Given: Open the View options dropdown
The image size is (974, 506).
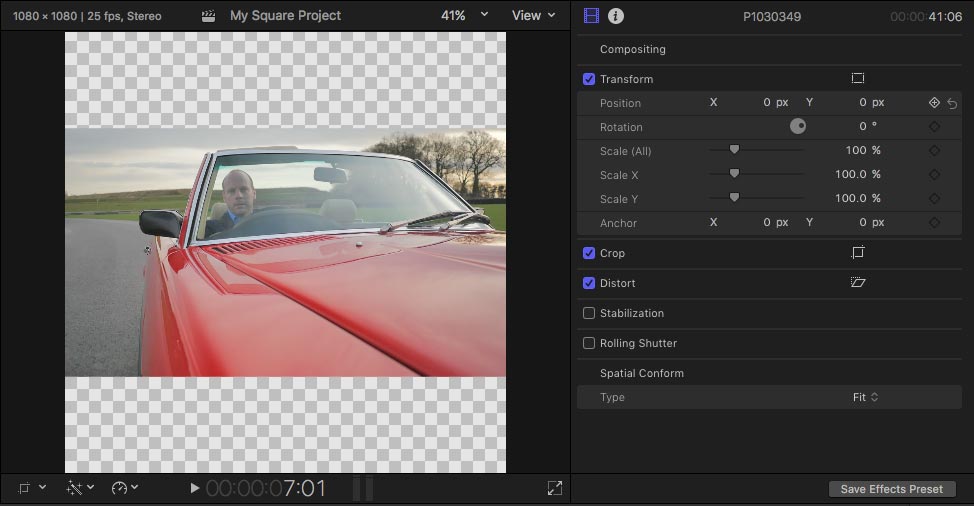Looking at the screenshot, I should point(533,16).
